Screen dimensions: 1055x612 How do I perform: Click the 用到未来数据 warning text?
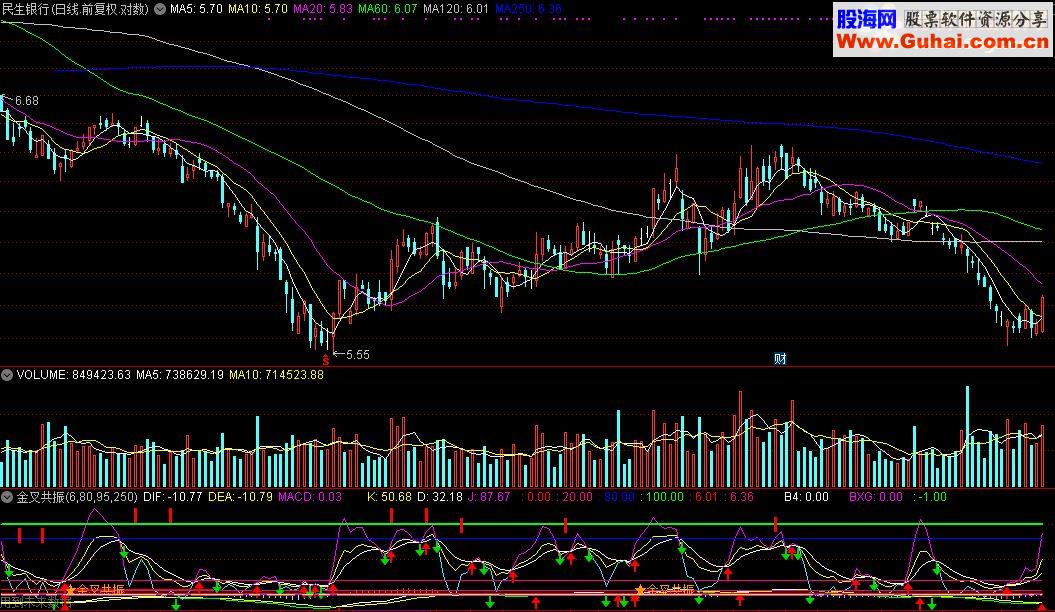click(36, 602)
